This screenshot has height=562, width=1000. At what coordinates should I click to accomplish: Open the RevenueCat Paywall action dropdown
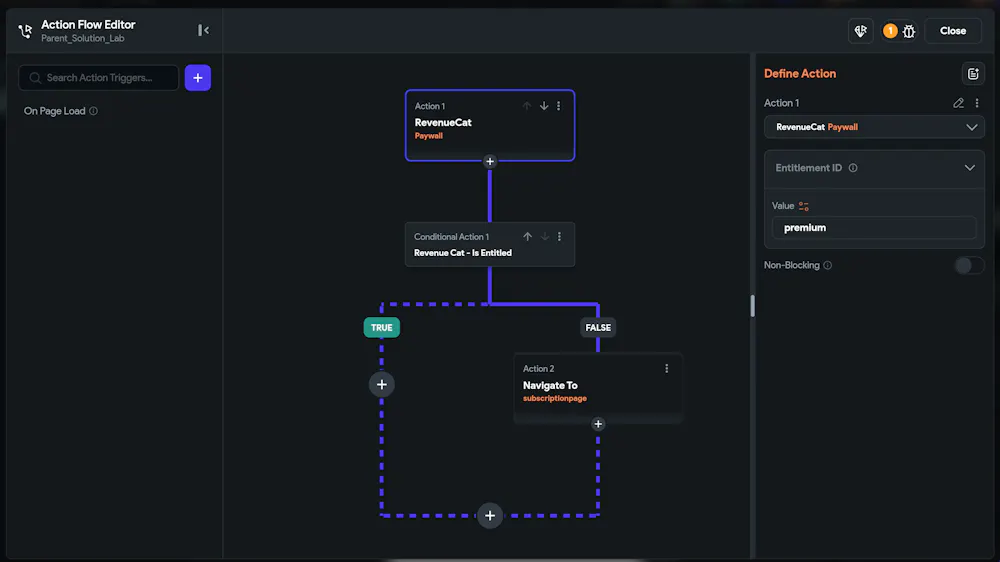click(x=874, y=127)
